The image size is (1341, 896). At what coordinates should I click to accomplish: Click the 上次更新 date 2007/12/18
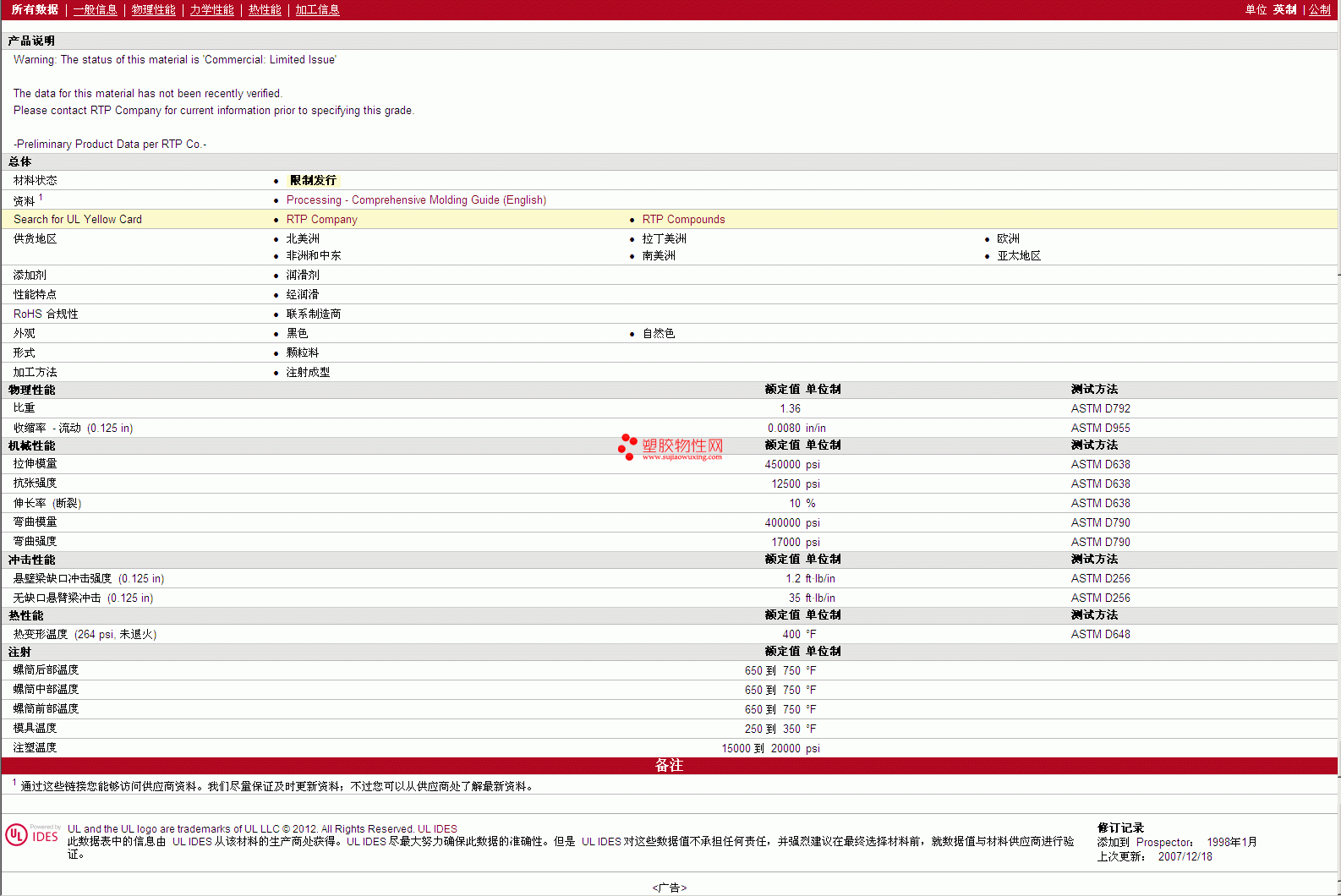tap(1185, 856)
